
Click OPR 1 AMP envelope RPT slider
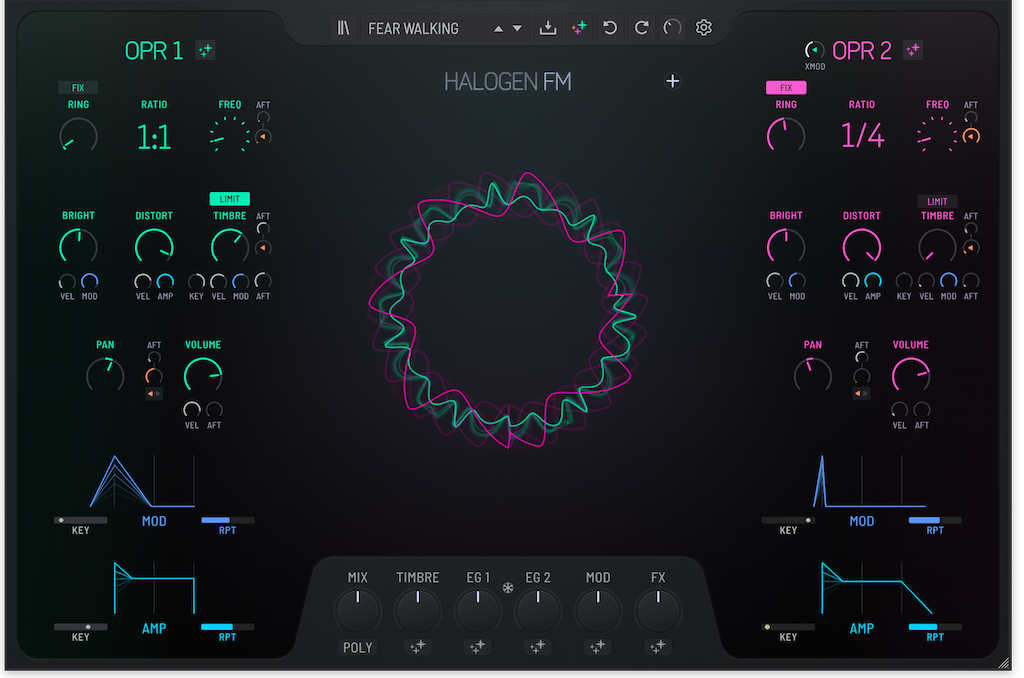point(227,627)
